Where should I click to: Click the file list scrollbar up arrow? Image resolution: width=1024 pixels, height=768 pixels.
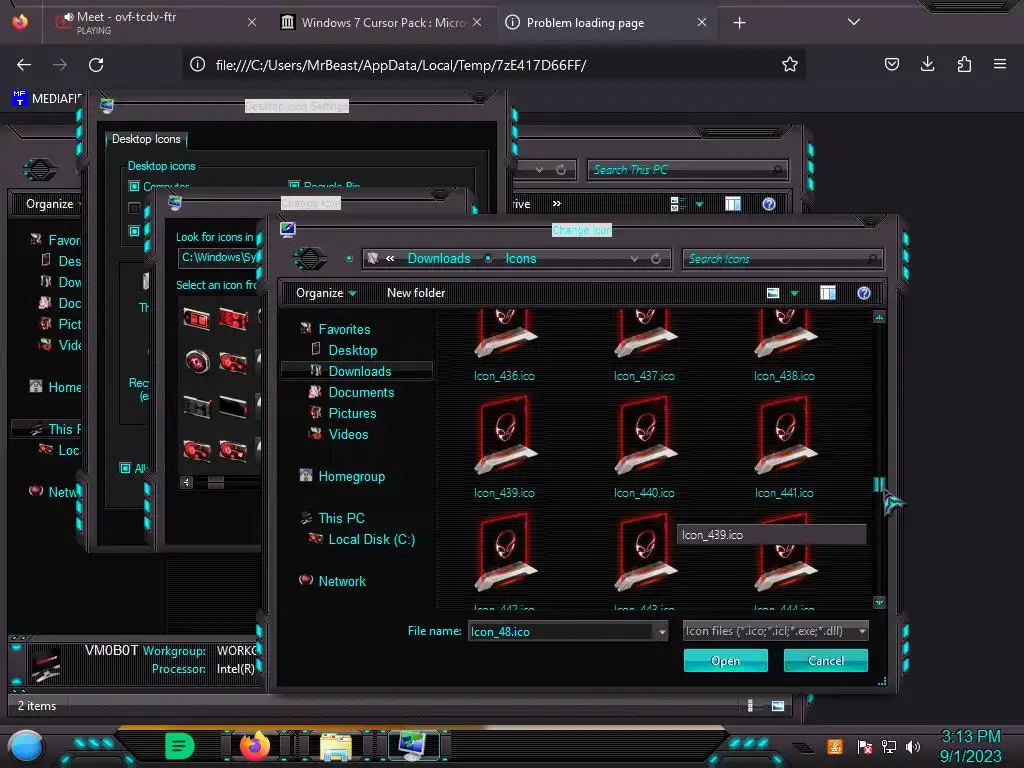coord(879,317)
